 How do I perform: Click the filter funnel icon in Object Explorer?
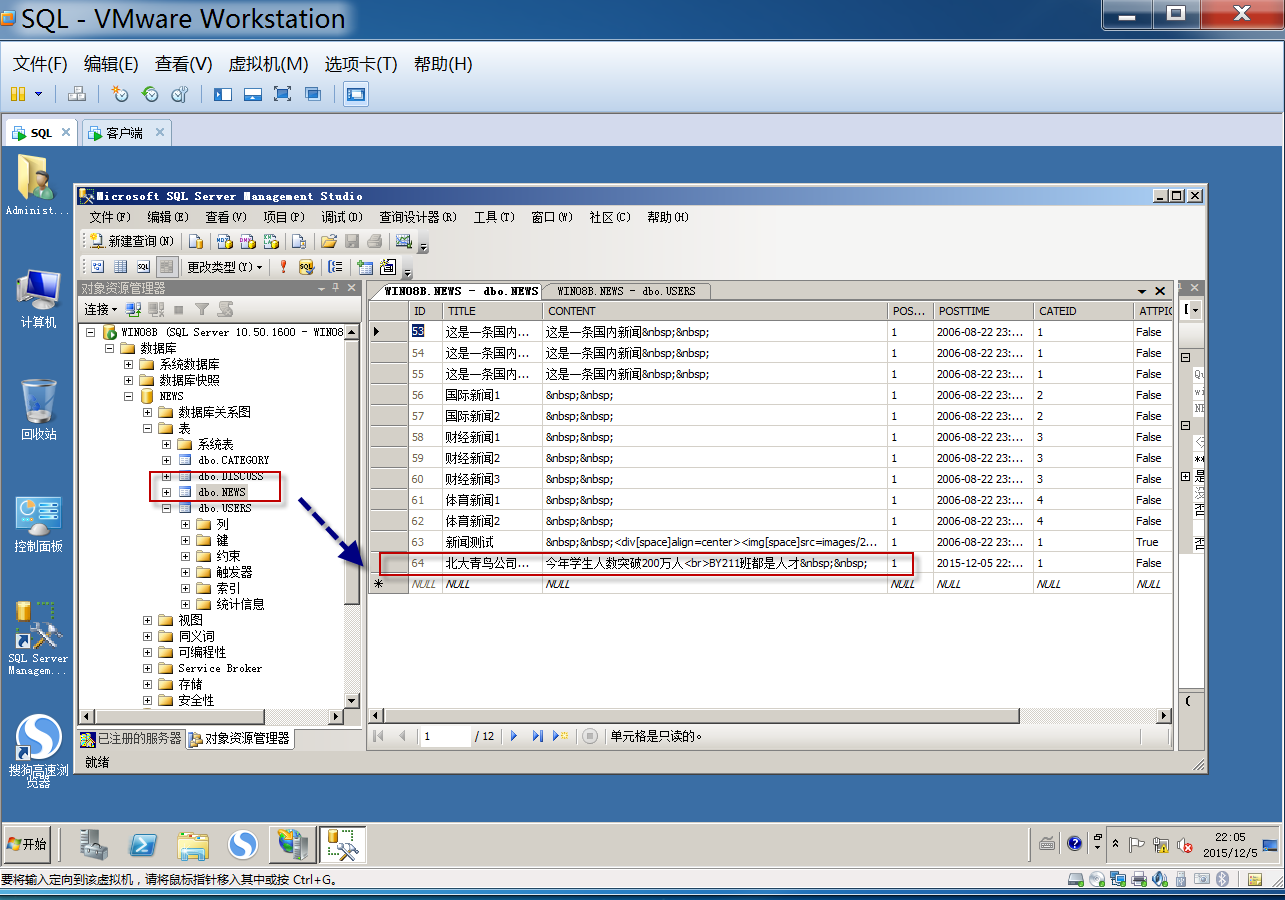coord(202,310)
